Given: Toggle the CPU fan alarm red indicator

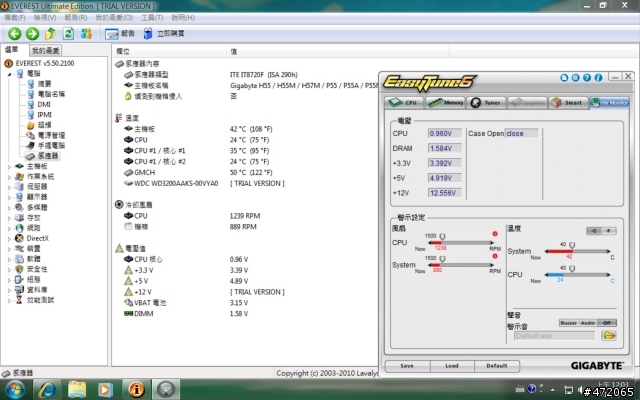Looking at the screenshot, I should tap(495, 234).
